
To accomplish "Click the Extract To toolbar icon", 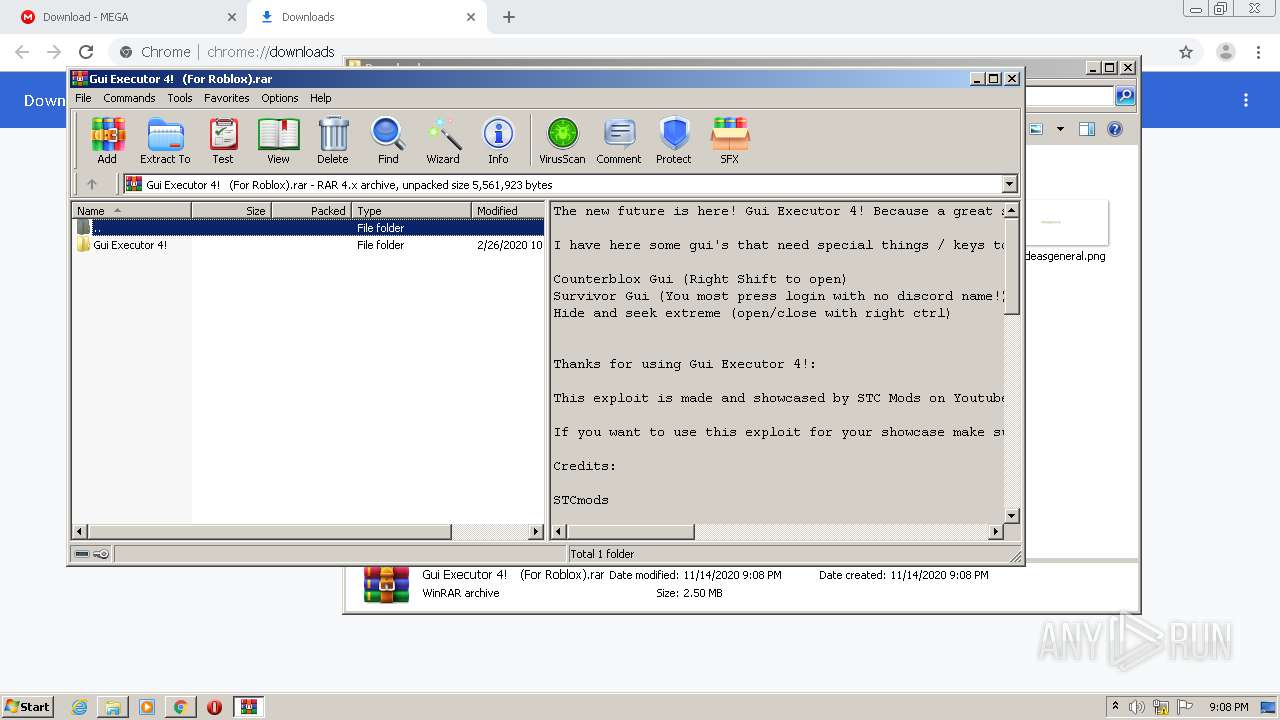I will point(165,140).
